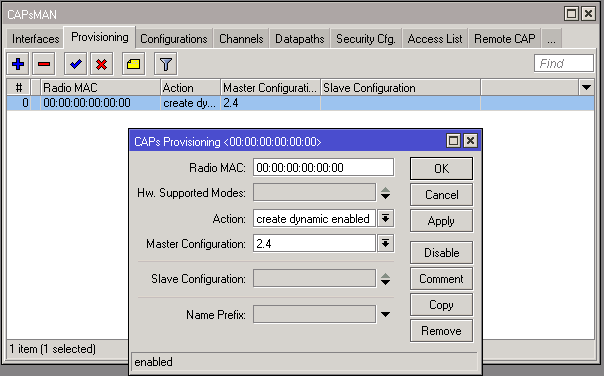Viewport: 604px width, 376px height.
Task: Open the Master Configuration dropdown arrow
Action: click(x=385, y=244)
